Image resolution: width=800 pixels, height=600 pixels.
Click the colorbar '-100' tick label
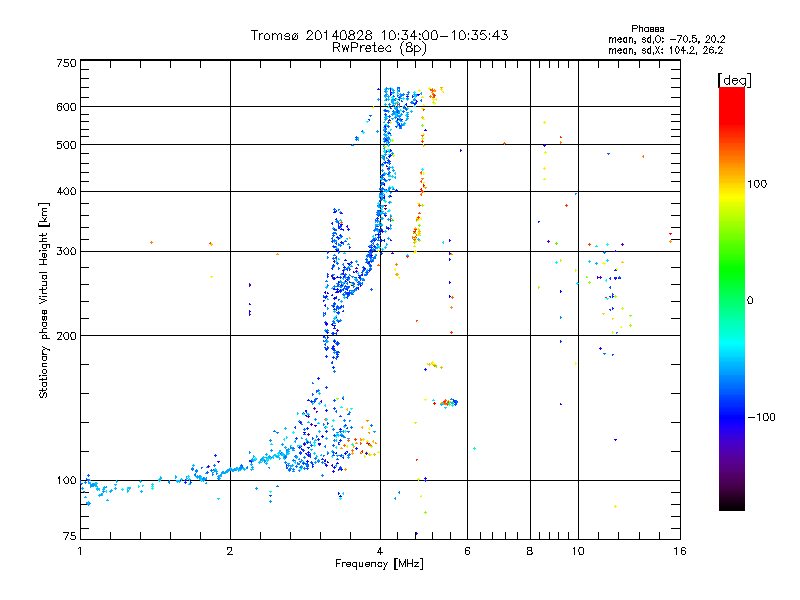(762, 417)
